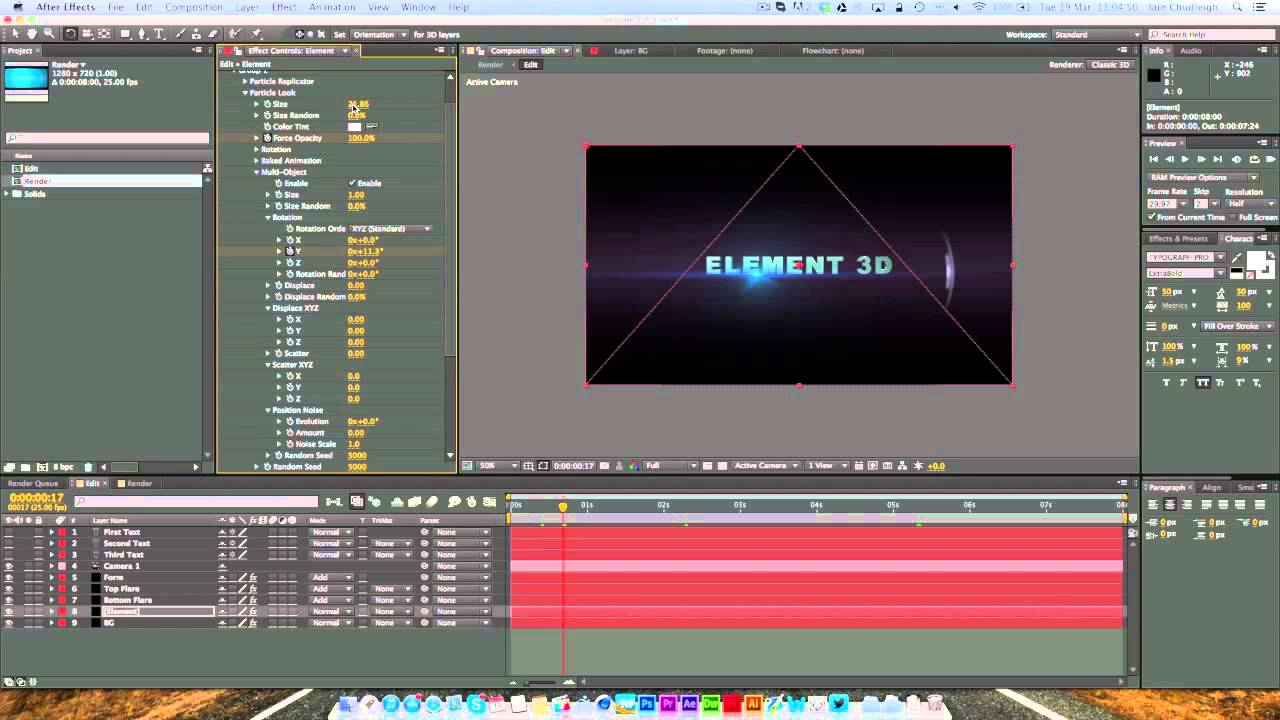The image size is (1280, 720).
Task: Hide the BG layer
Action: [9, 623]
